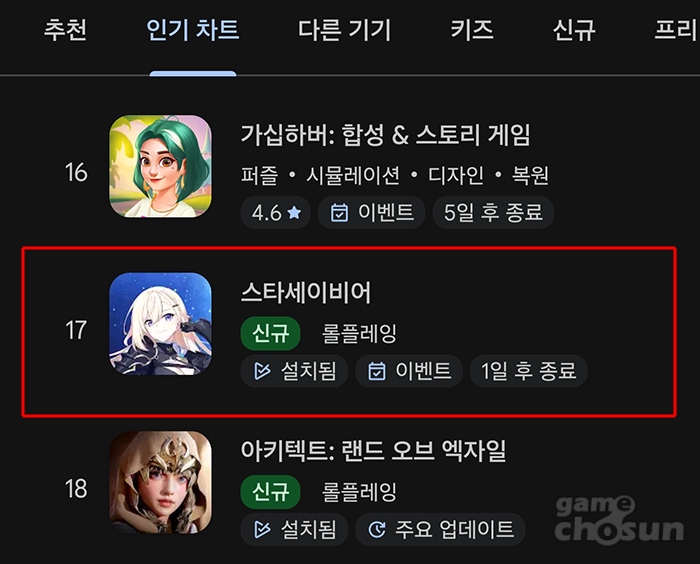The width and height of the screenshot is (700, 564).
Task: Click the 5일 후 종료 chip
Action: click(493, 213)
